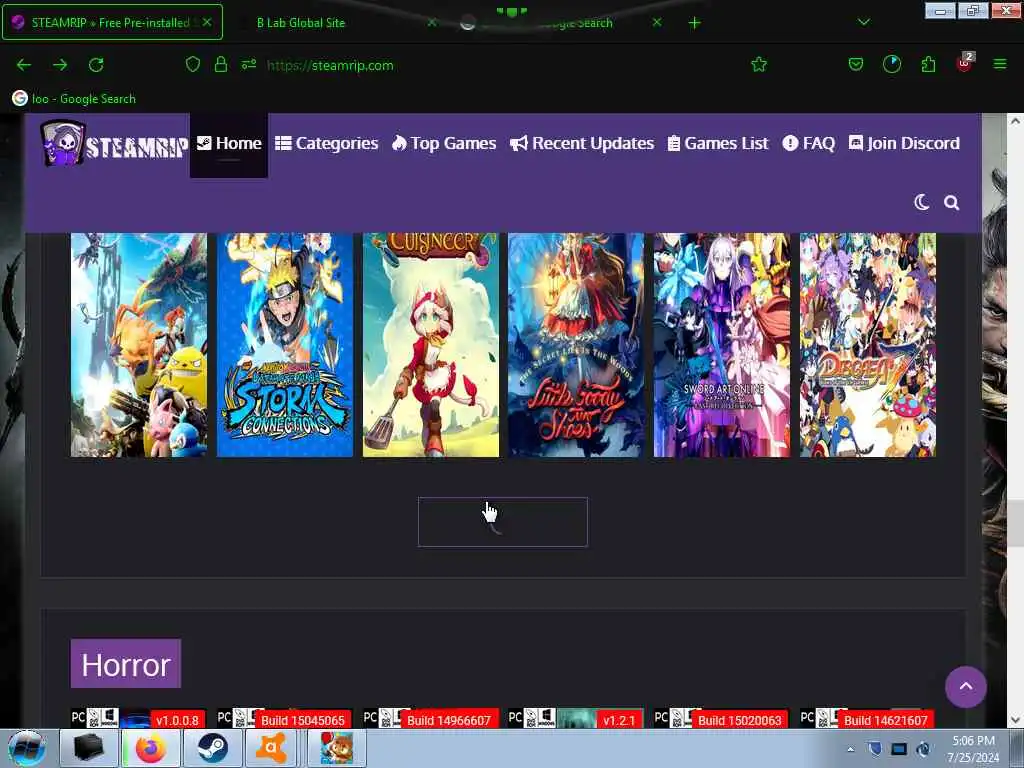This screenshot has height=768, width=1024.
Task: Open the red extension icon with badge 2
Action: point(965,63)
